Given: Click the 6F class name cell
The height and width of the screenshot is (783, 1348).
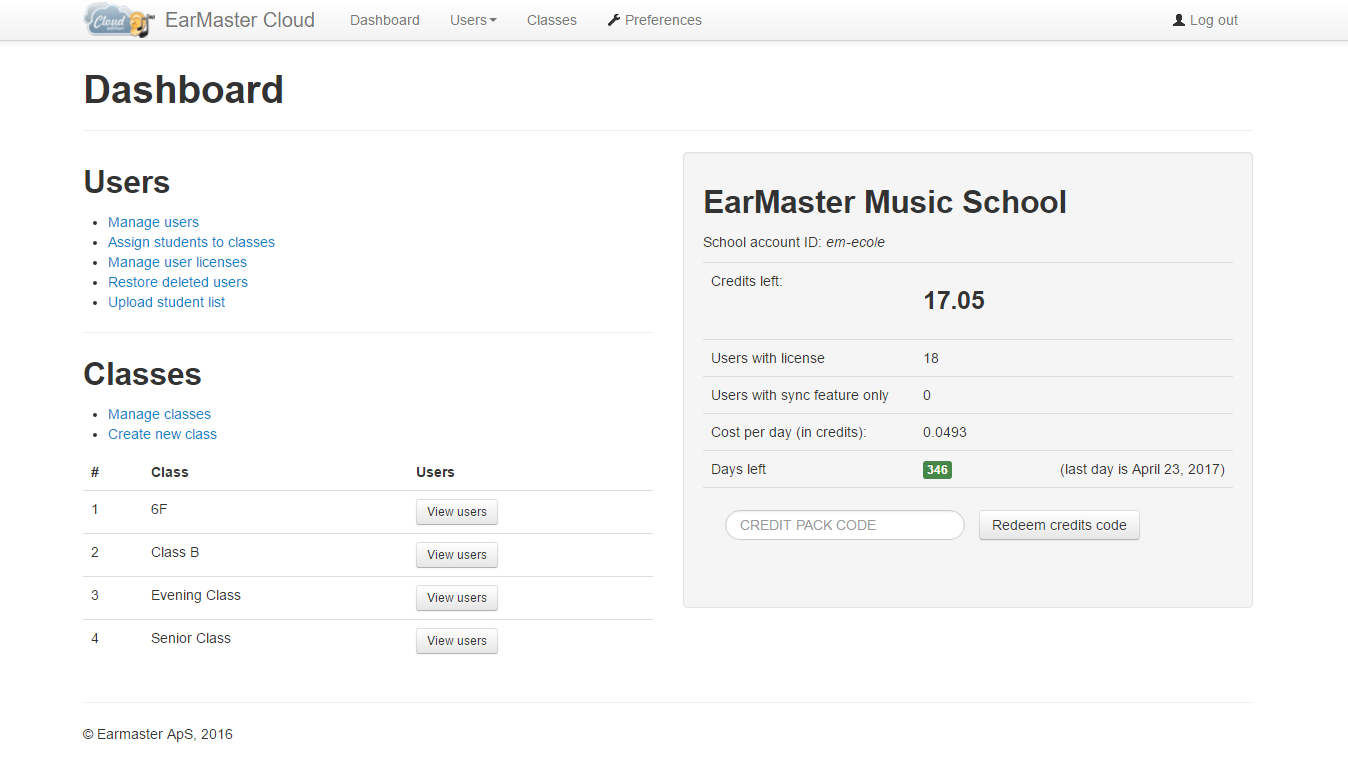Looking at the screenshot, I should 159,509.
